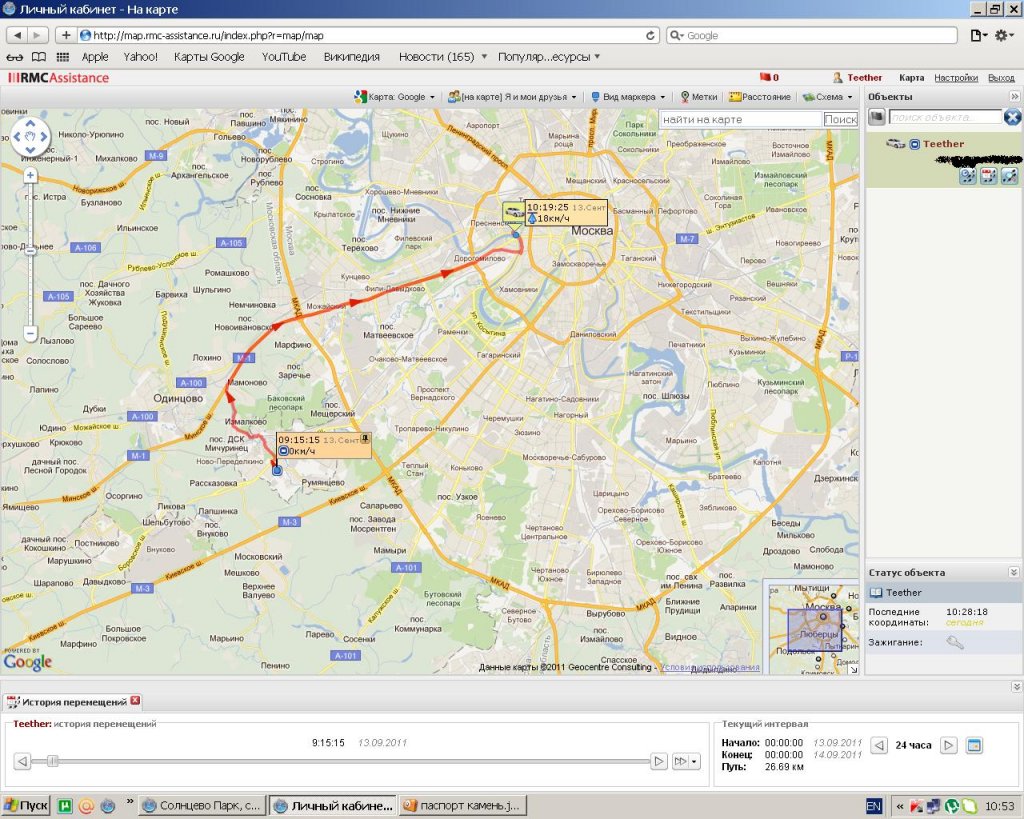Go forward using the browser forward arrow
The height and width of the screenshot is (819, 1024).
(37, 35)
